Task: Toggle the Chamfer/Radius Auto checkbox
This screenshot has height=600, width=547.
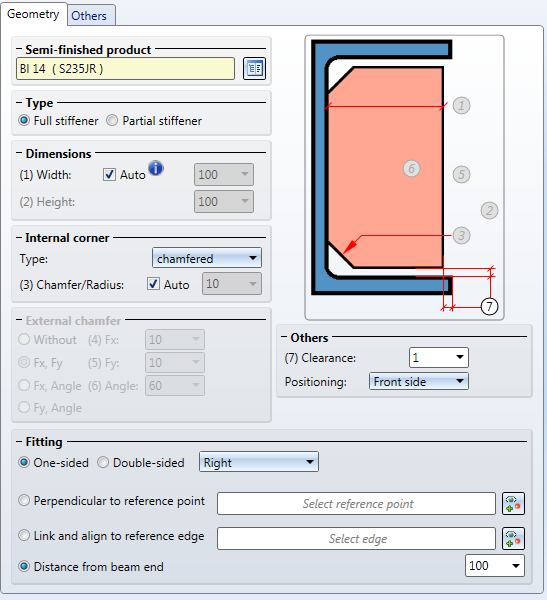Action: [x=153, y=284]
